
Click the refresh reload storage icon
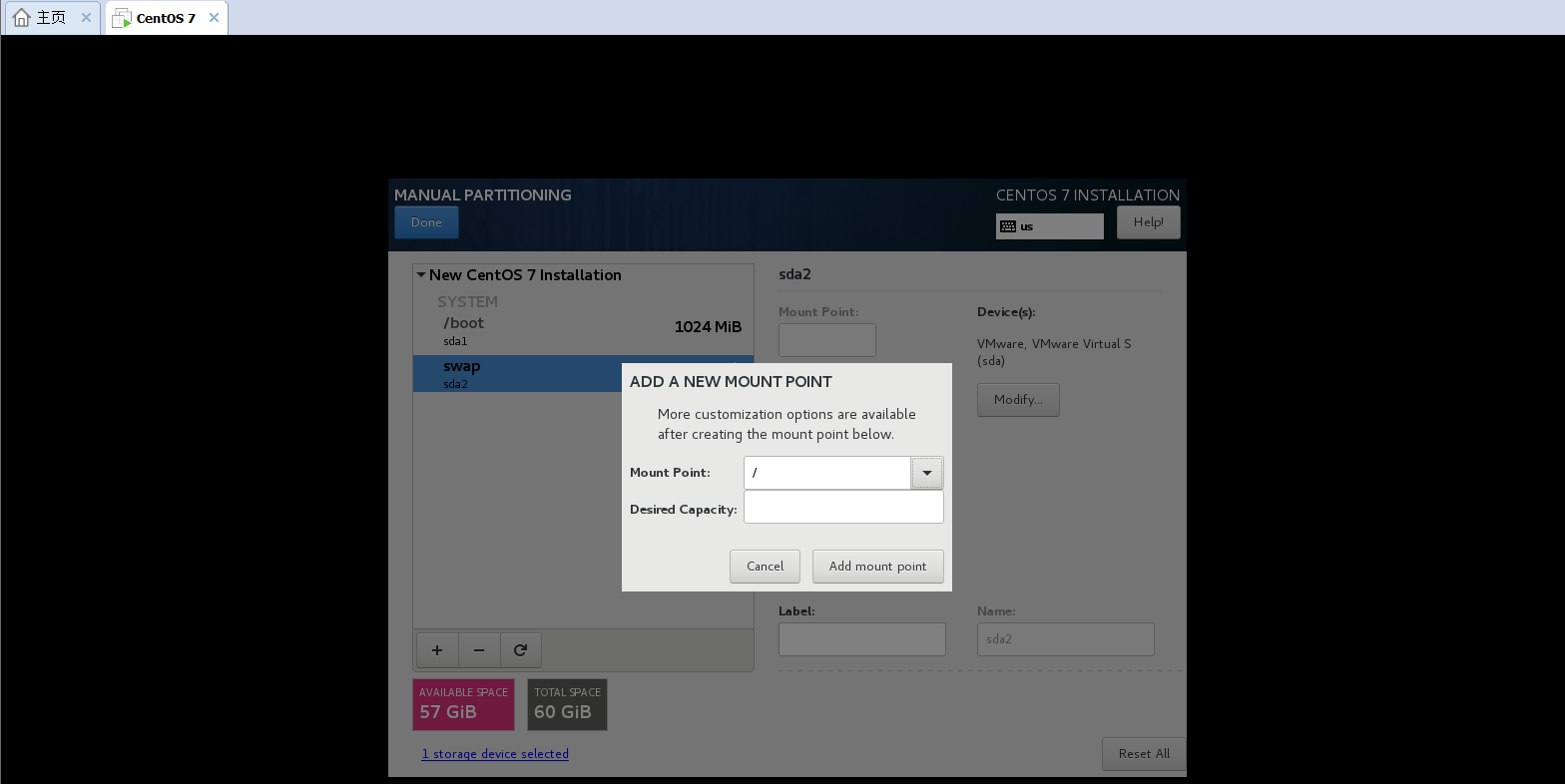[x=520, y=650]
